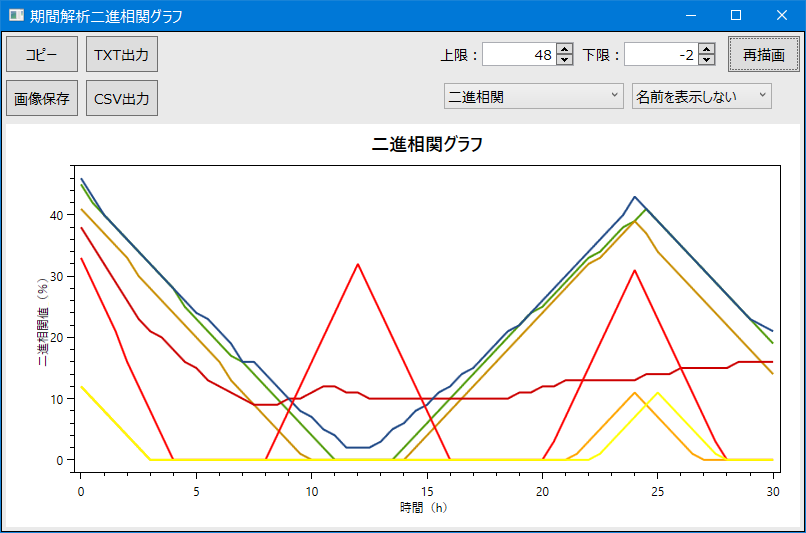The width and height of the screenshot is (806, 533).
Task: Decrease the 下限 value with down arrow
Action: pyautogui.click(x=707, y=60)
